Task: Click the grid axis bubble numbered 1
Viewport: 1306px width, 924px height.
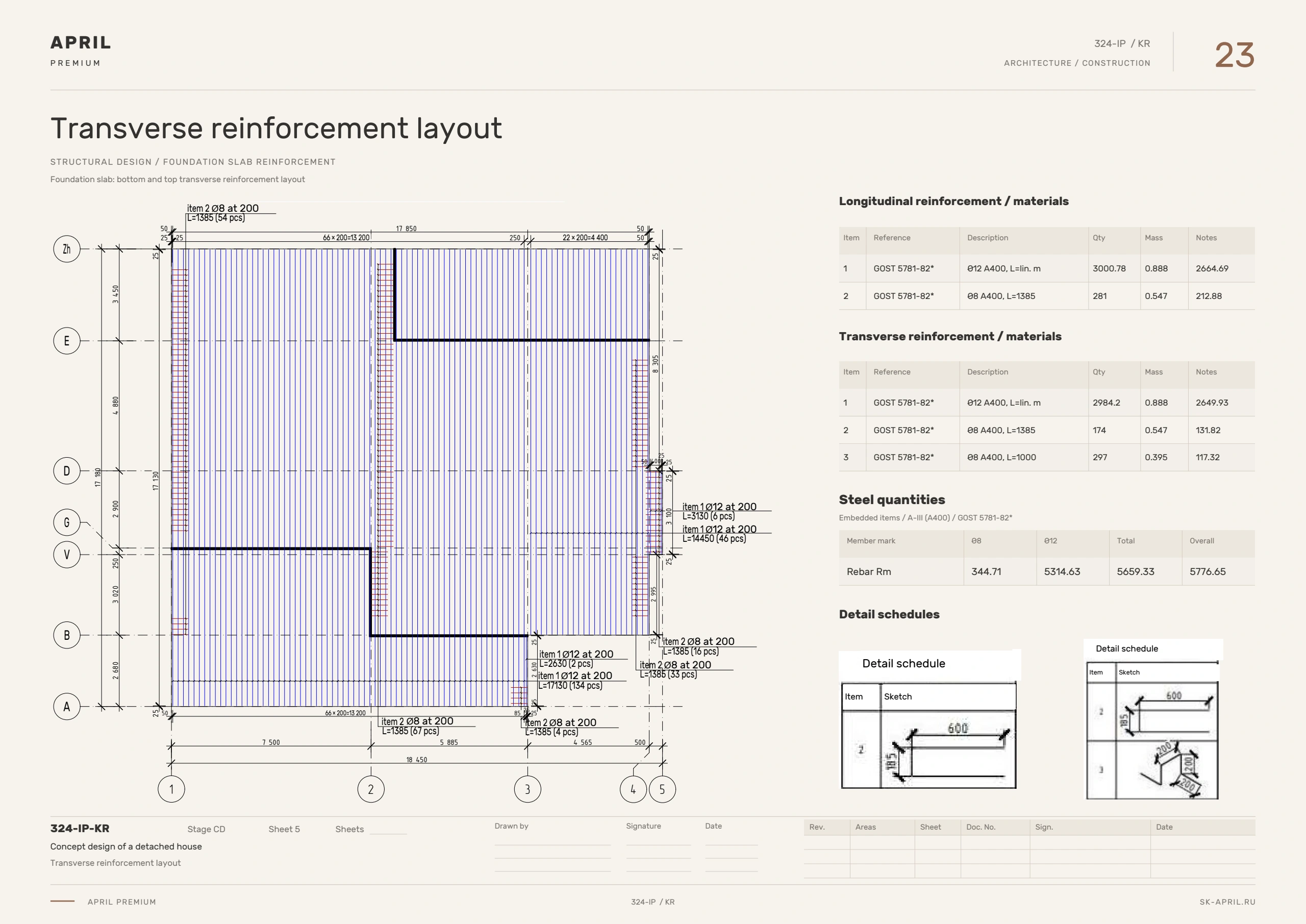Action: tap(171, 789)
